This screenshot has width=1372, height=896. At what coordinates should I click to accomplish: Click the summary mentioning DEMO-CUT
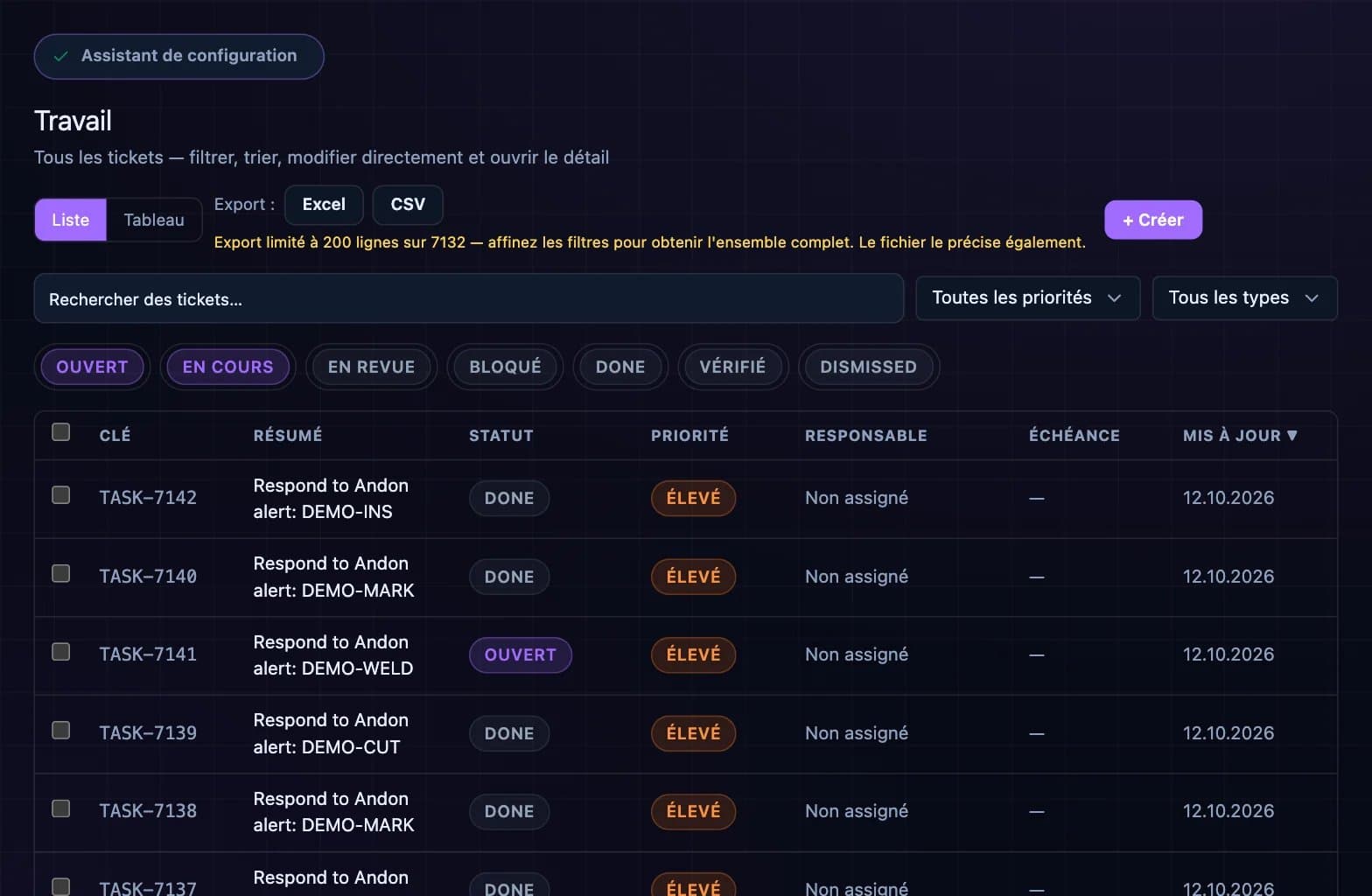[331, 733]
